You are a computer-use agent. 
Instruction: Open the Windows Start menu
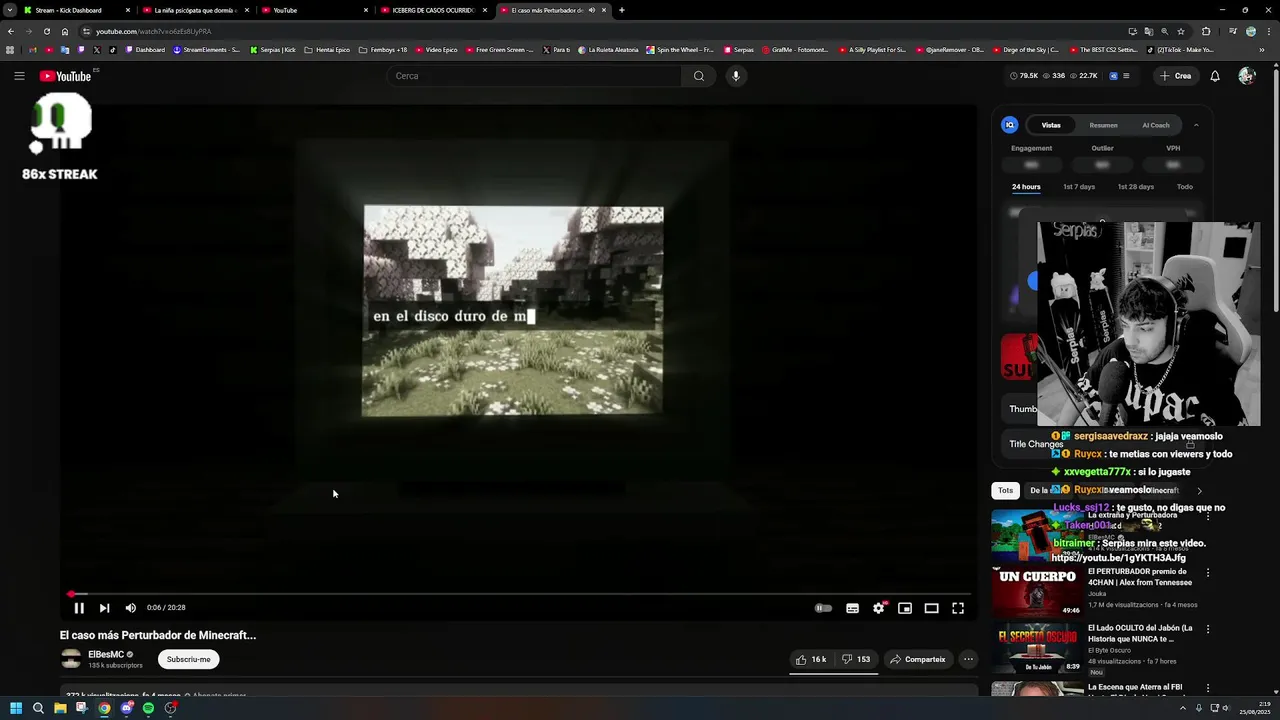click(16, 708)
